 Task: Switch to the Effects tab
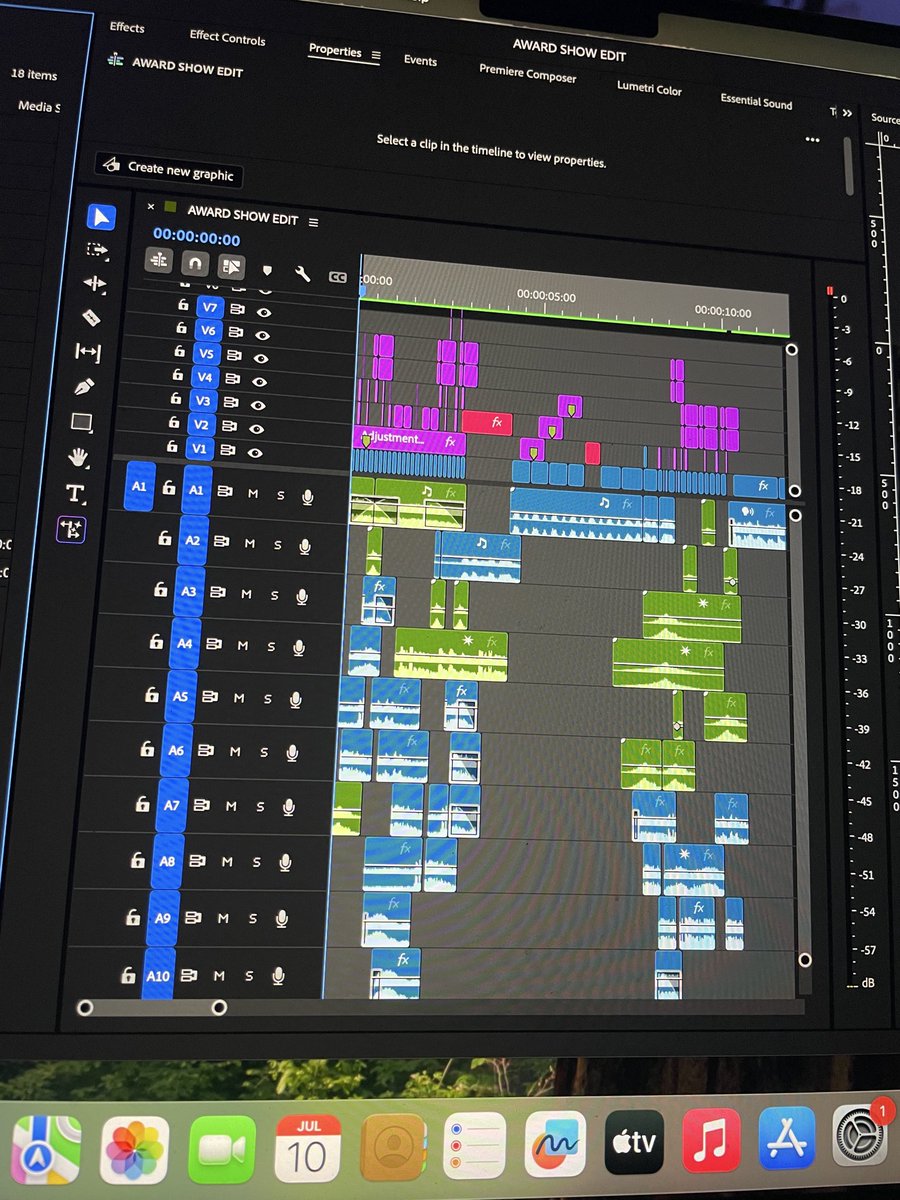pos(127,27)
